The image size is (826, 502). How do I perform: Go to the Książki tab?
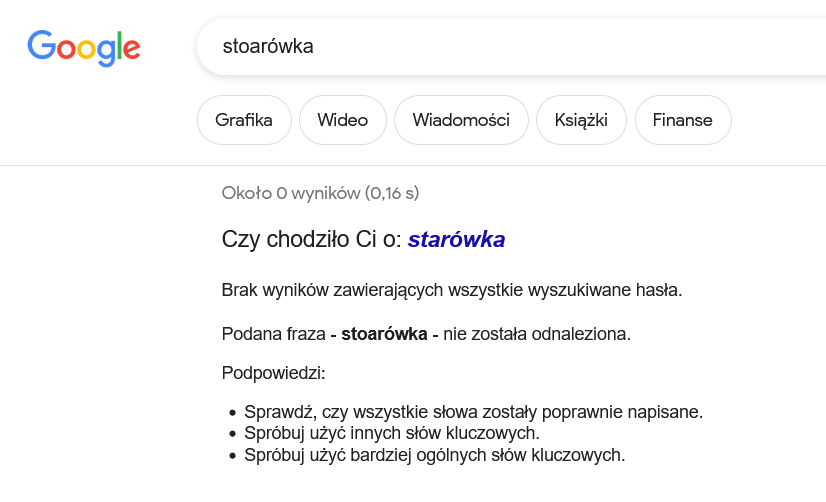(581, 120)
